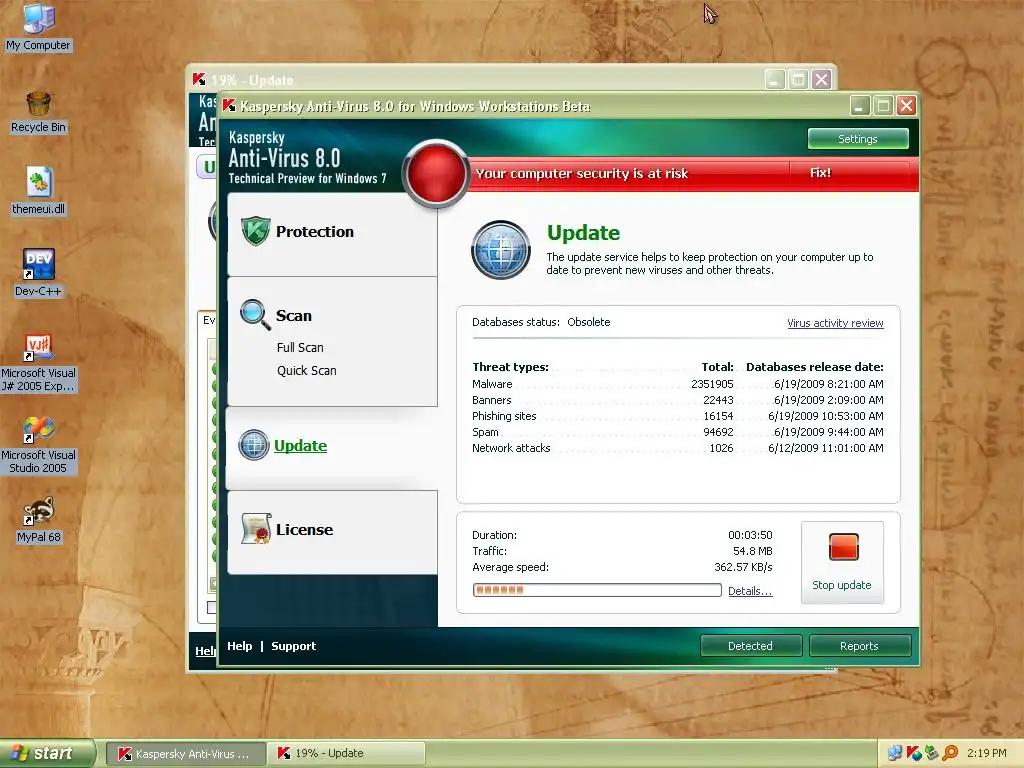Click the update progress bar

click(597, 590)
